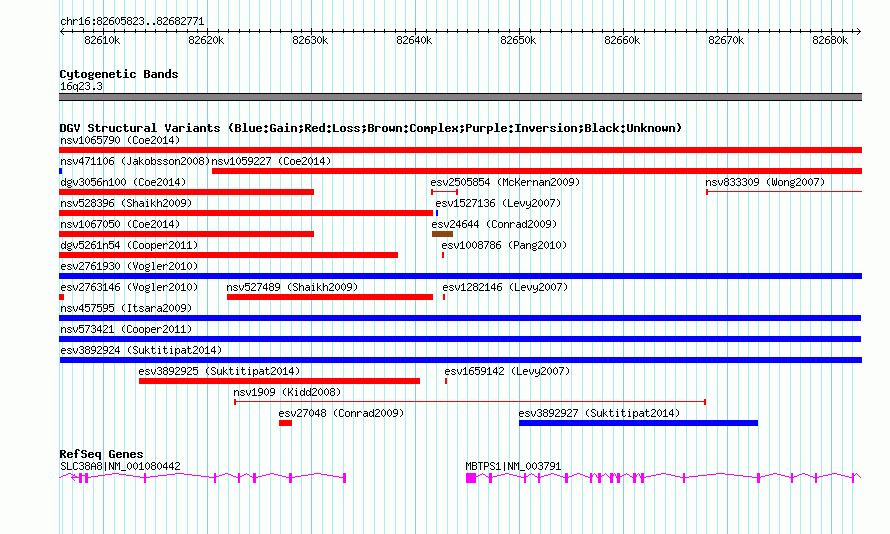Open the nsv527489 (Shaikh2009) label
The width and height of the screenshot is (890, 534).
pos(292,287)
